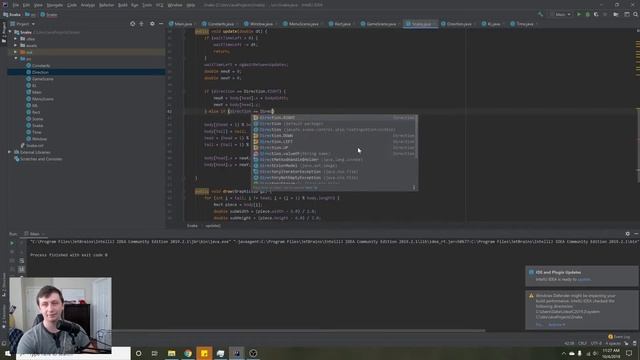640x360 pixels.
Task: Choose Direction.valueOf from autocomplete popup
Action: click(x=334, y=154)
